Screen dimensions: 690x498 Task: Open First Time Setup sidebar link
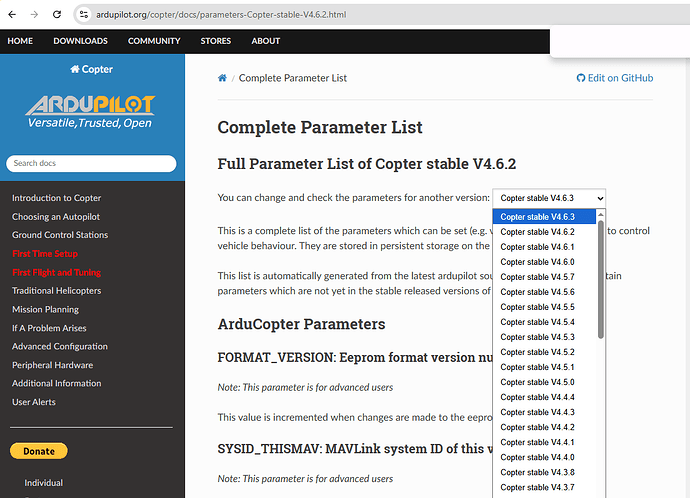click(x=45, y=254)
